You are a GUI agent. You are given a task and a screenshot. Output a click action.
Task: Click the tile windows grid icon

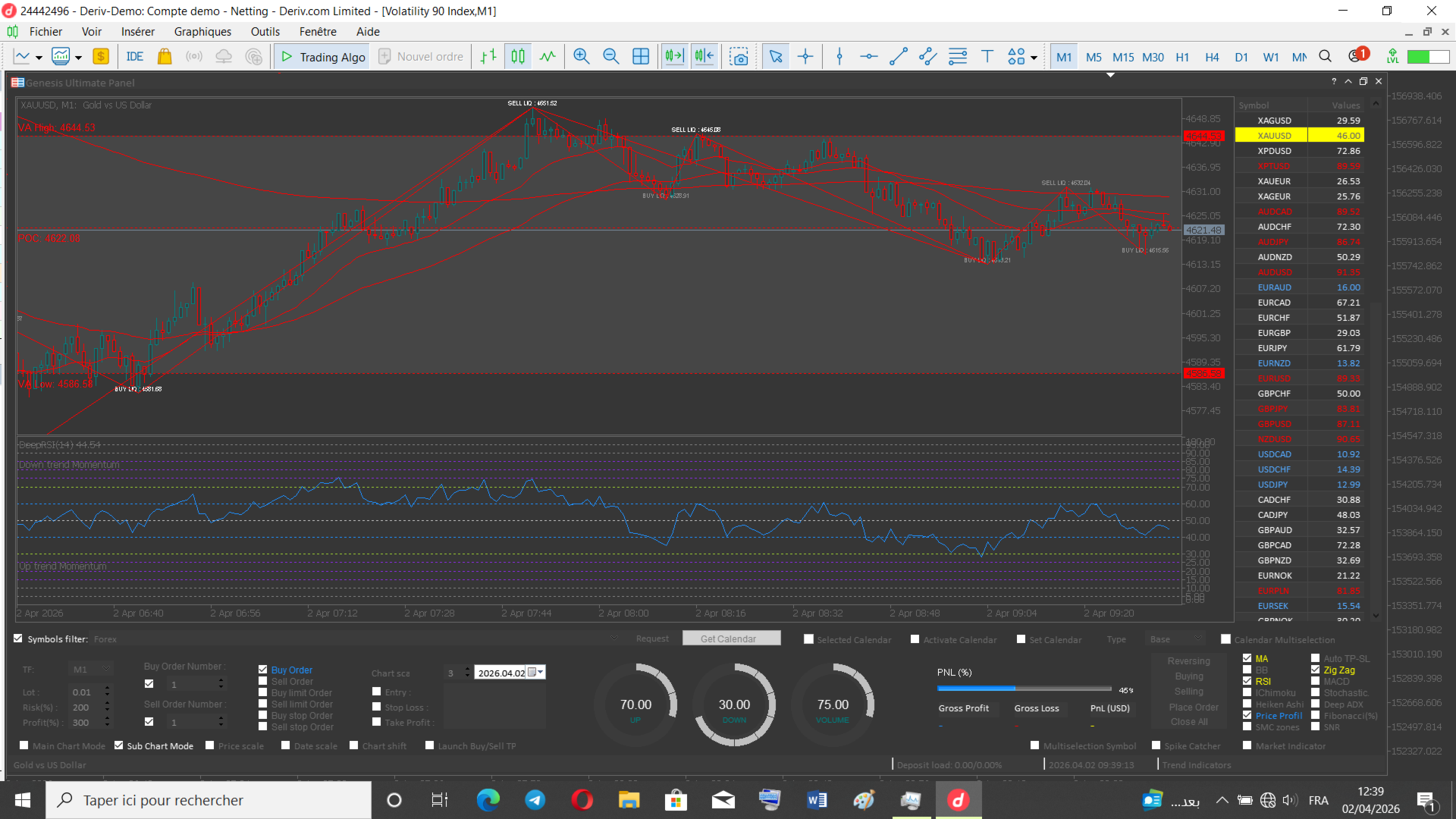pyautogui.click(x=641, y=57)
